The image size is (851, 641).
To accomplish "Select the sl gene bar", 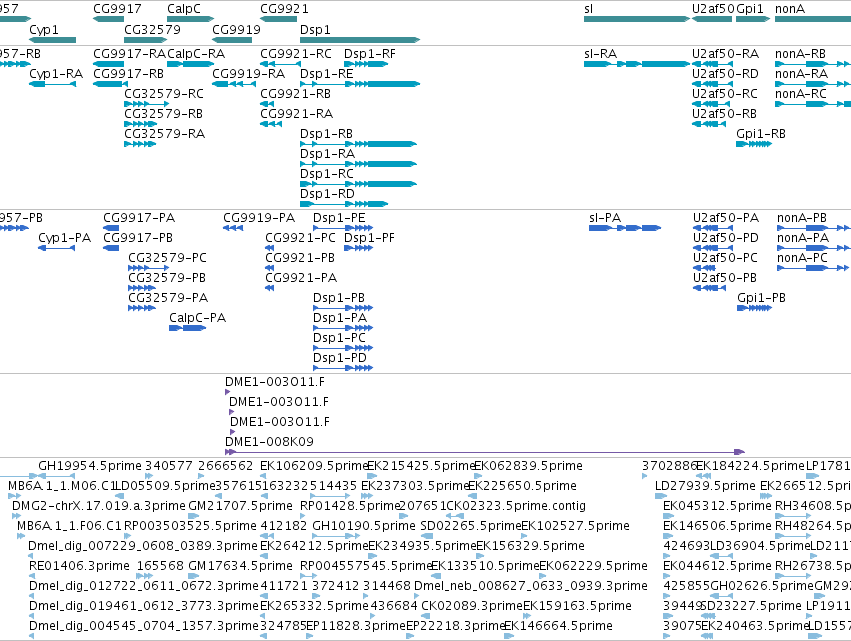I will [637, 19].
